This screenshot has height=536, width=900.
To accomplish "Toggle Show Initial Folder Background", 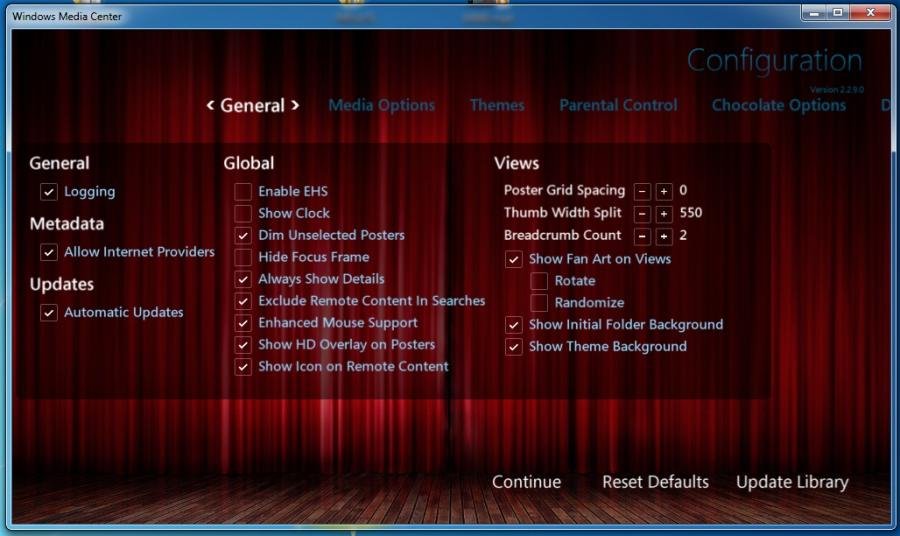I will pyautogui.click(x=514, y=325).
